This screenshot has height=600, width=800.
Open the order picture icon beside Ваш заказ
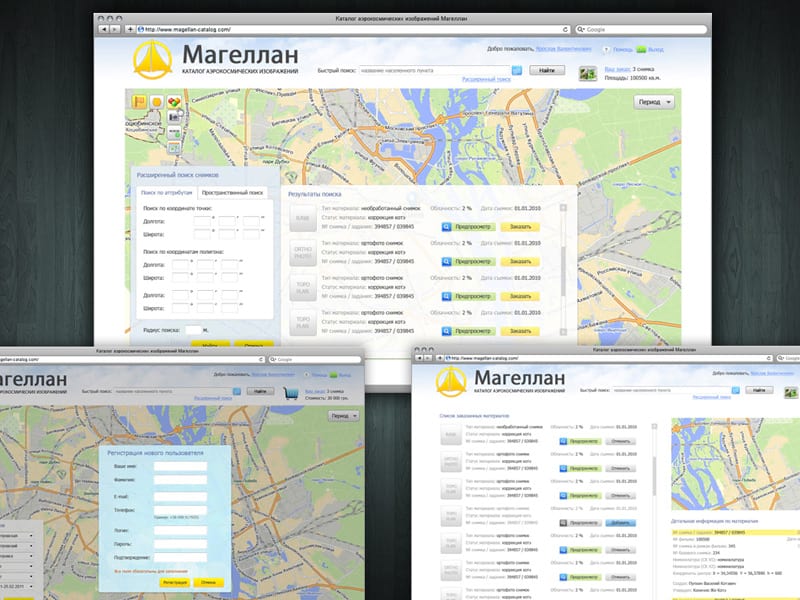tap(588, 73)
